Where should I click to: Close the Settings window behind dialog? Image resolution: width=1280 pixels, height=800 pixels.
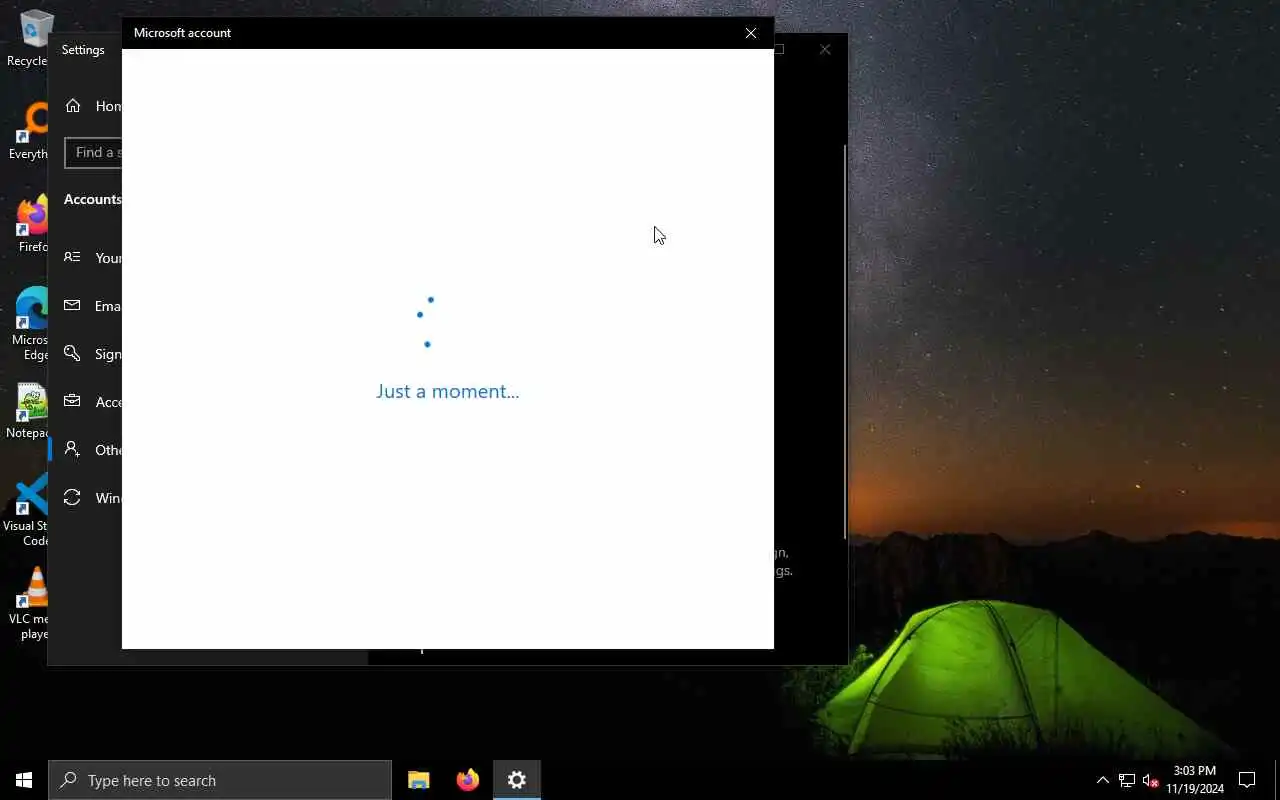[825, 49]
